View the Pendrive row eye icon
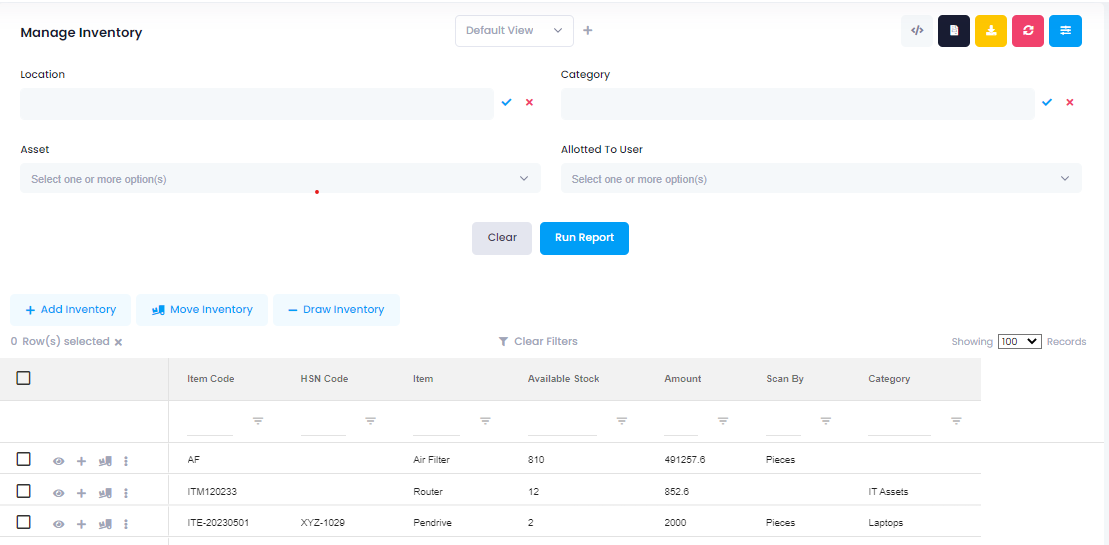This screenshot has height=545, width=1109. 59,524
